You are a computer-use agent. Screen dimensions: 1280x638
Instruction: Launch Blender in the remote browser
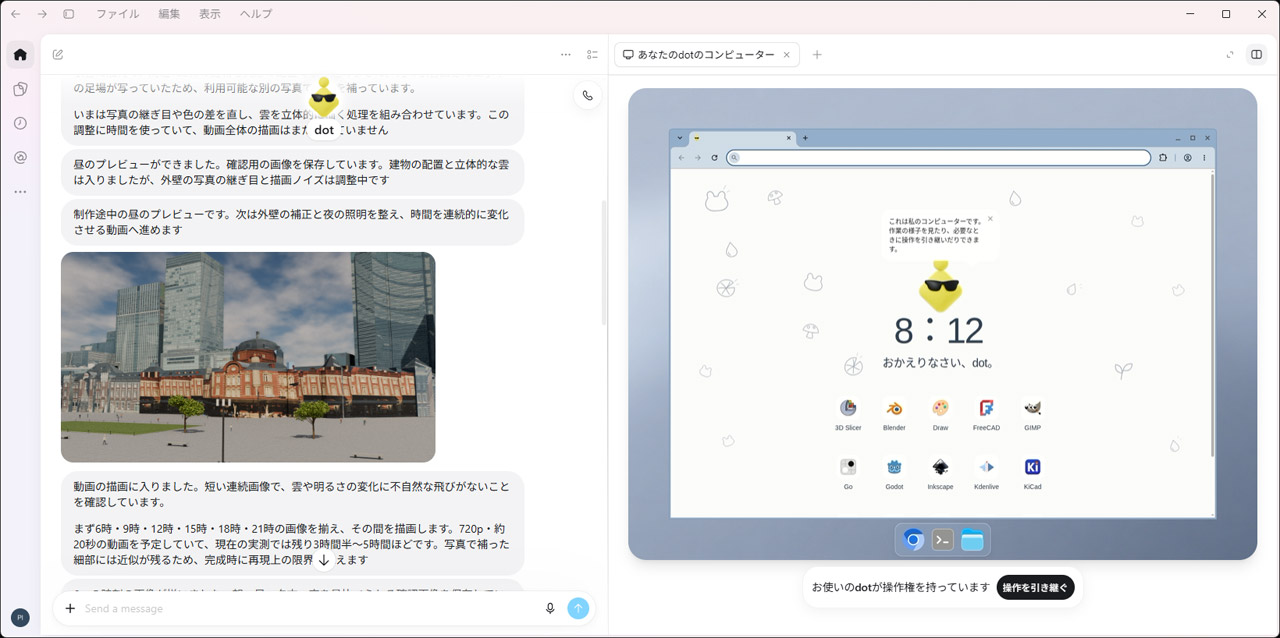pos(894,414)
